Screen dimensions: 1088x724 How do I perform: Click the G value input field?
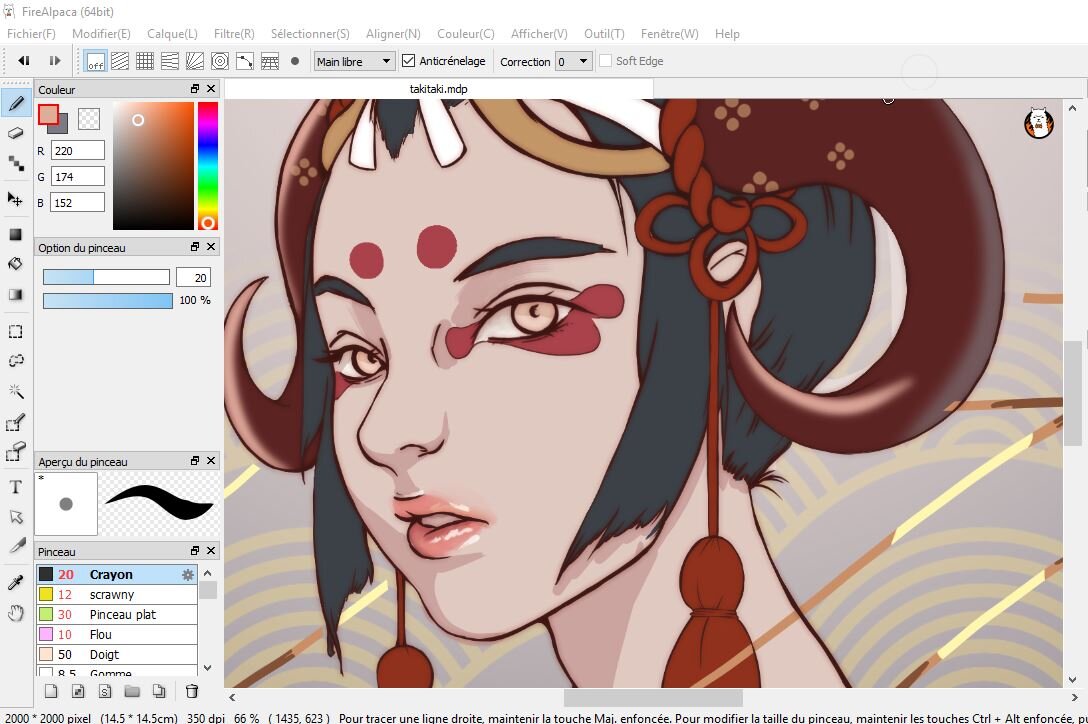click(x=78, y=176)
